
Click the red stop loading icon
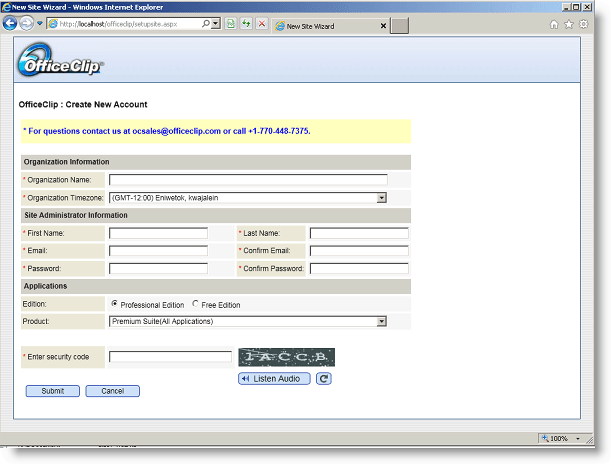[x=262, y=24]
